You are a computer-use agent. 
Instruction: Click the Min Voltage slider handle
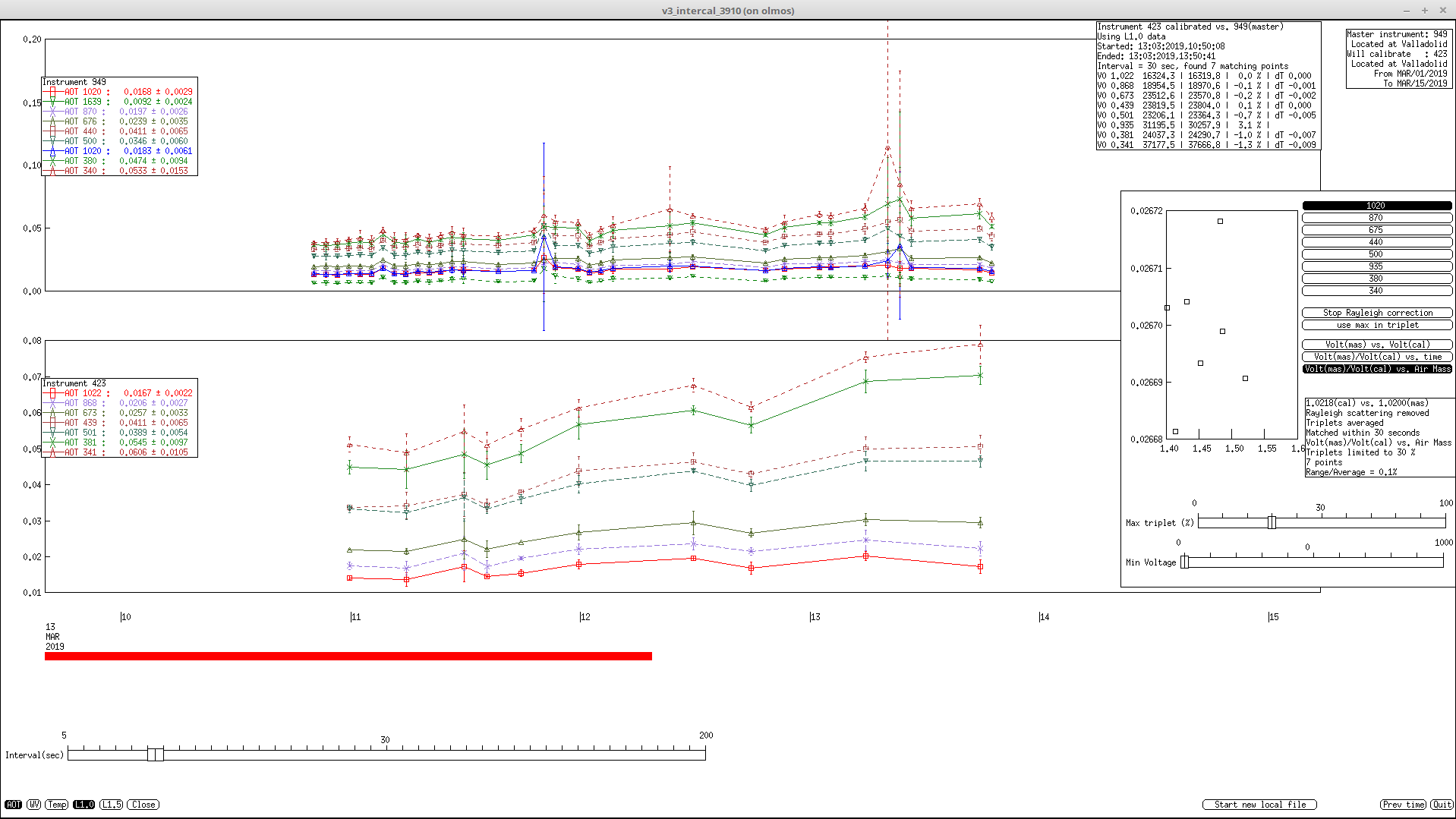pyautogui.click(x=1184, y=562)
